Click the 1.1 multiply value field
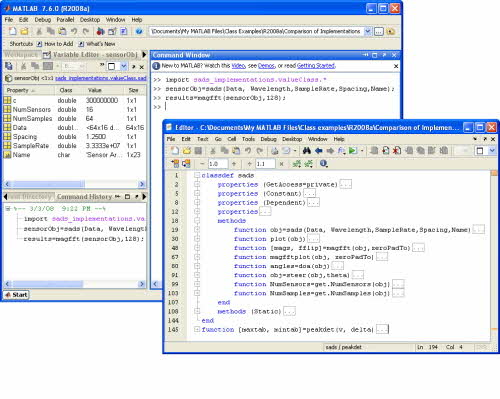The height and width of the screenshot is (399, 500). click(x=265, y=164)
